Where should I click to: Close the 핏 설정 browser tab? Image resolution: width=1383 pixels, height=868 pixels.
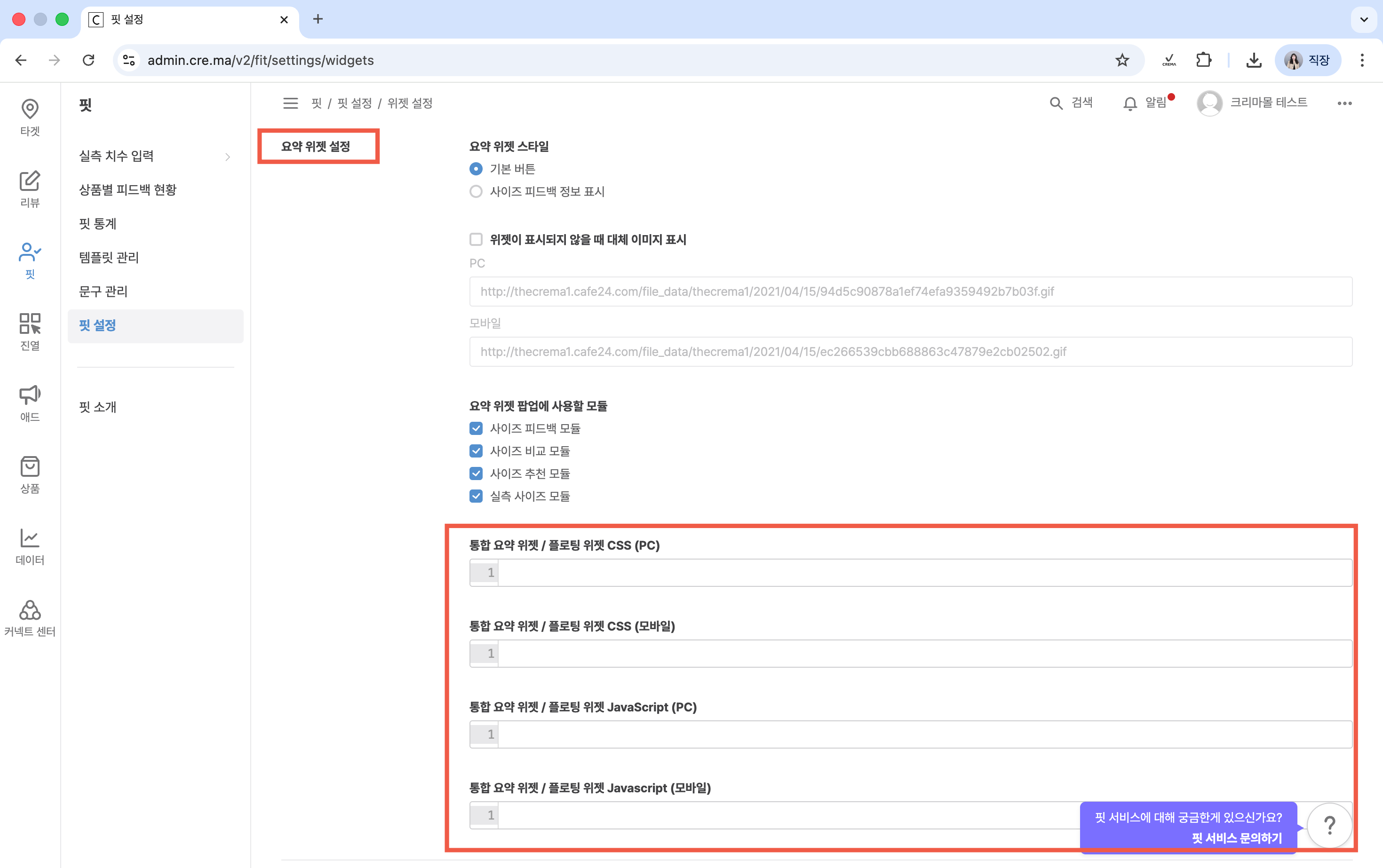coord(284,20)
